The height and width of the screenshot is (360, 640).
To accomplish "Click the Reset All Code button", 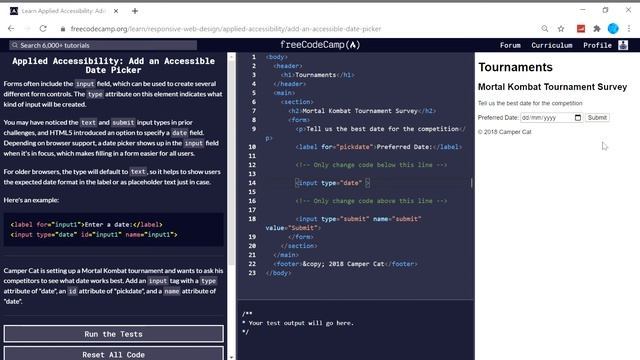I will point(113,353).
